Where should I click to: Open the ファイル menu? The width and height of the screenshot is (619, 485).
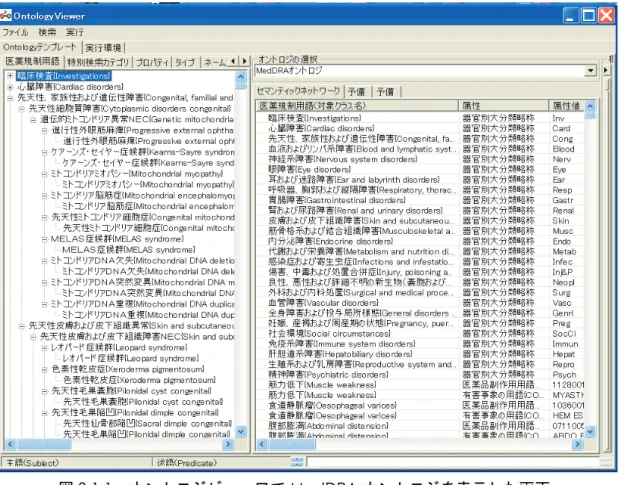tap(15, 32)
